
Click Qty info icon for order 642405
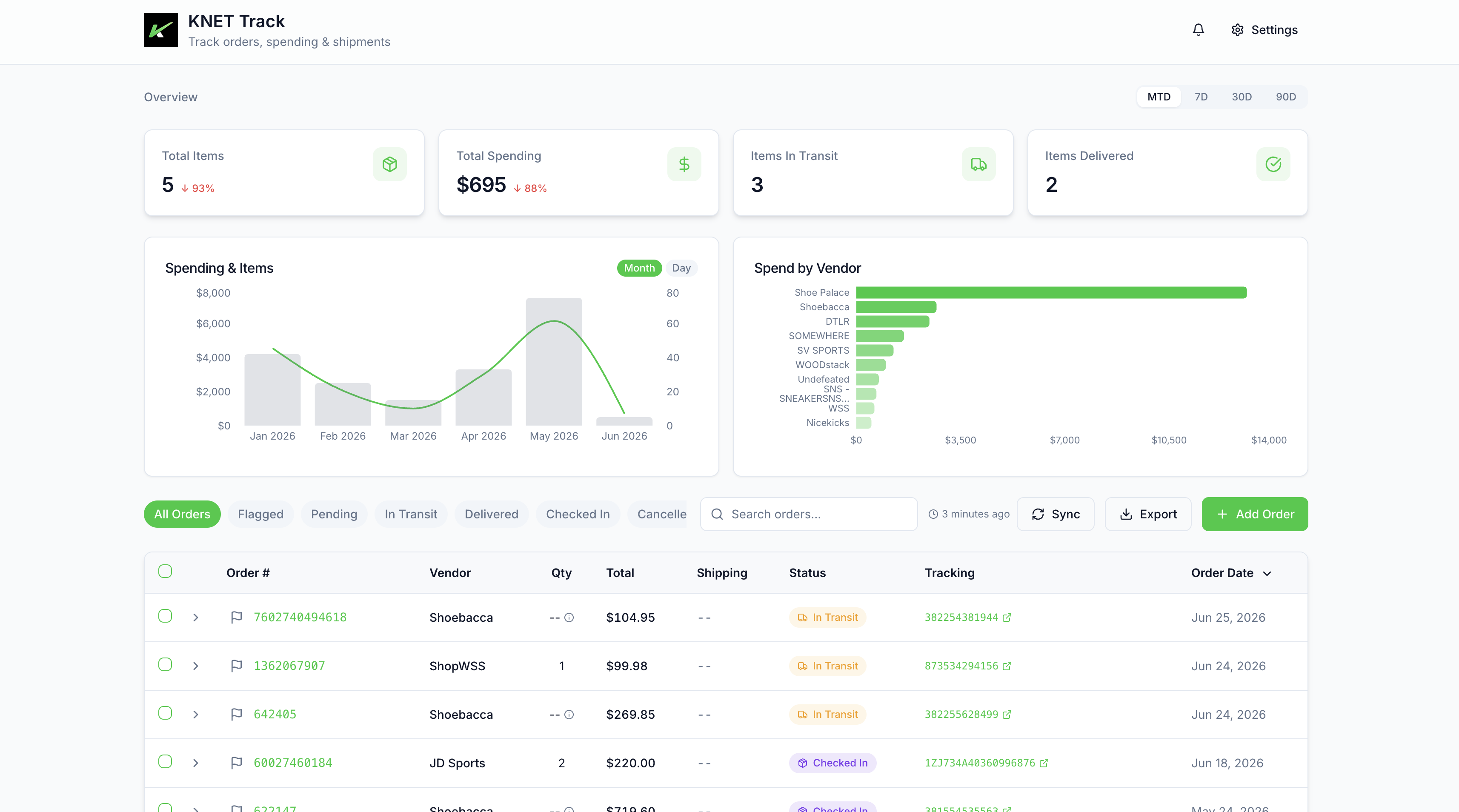[569, 715]
